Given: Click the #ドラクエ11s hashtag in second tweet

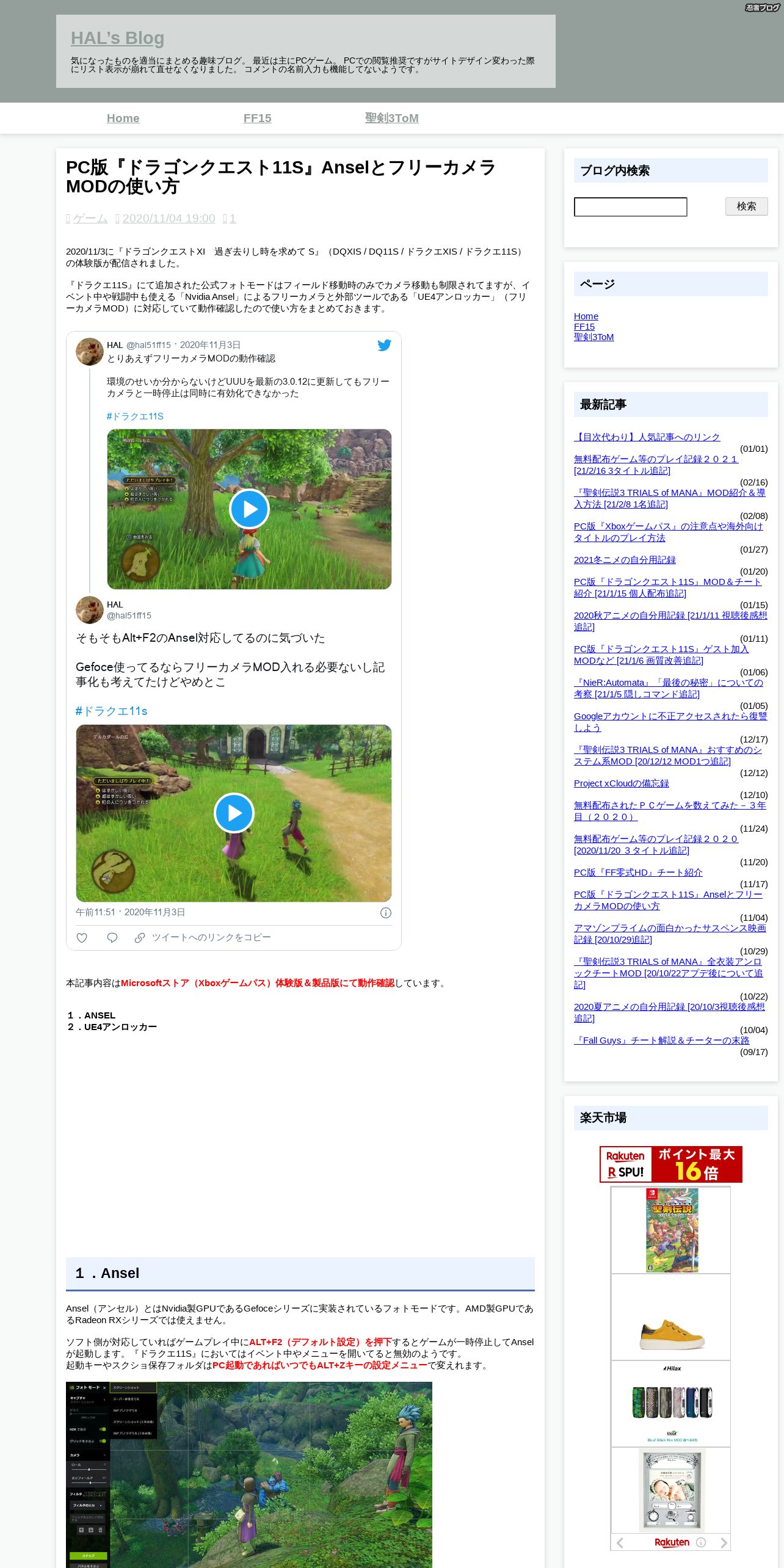Looking at the screenshot, I should pyautogui.click(x=111, y=711).
